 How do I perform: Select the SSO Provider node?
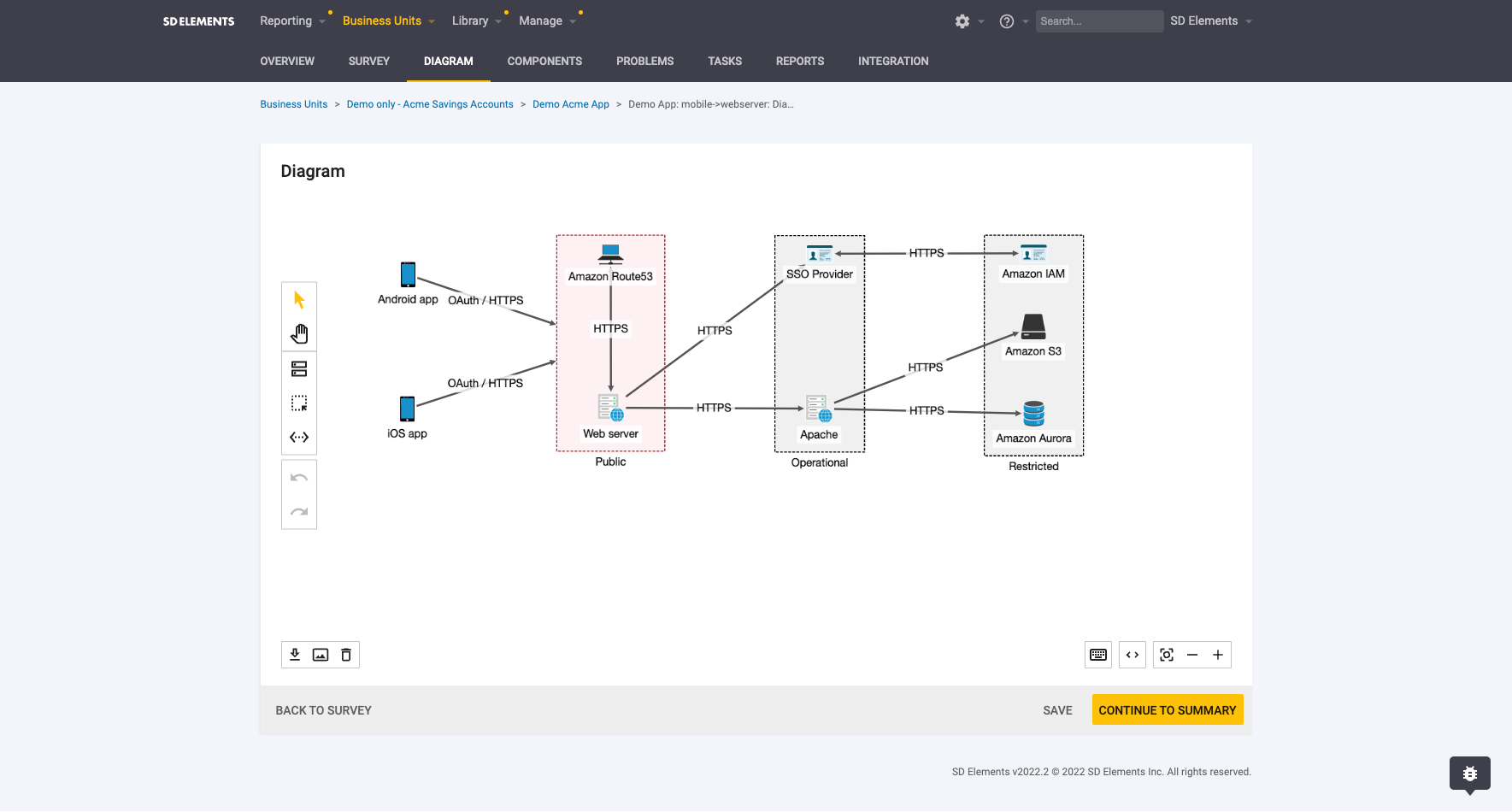[820, 254]
